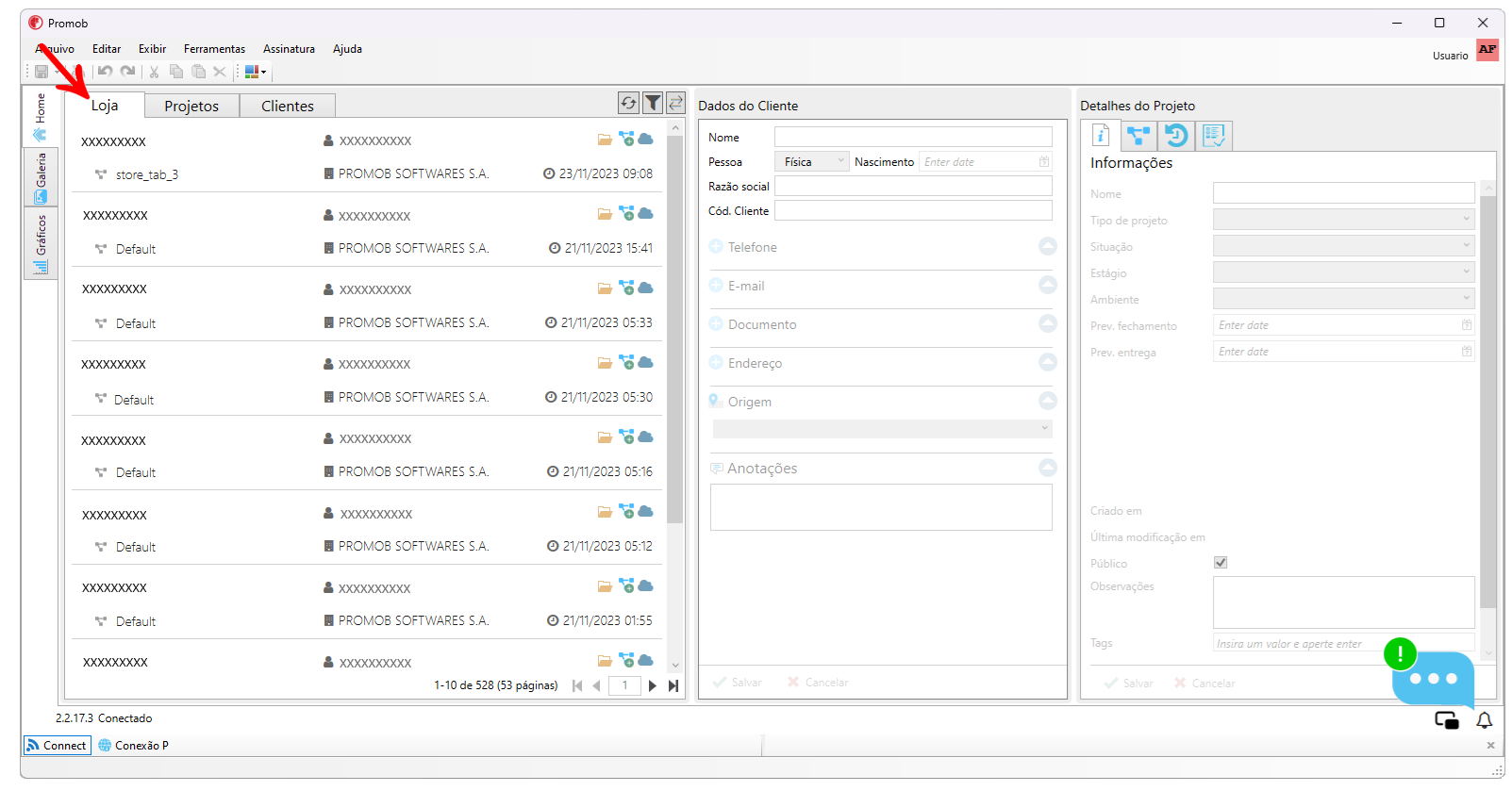Collapse the Anotações section arrow

1048,468
